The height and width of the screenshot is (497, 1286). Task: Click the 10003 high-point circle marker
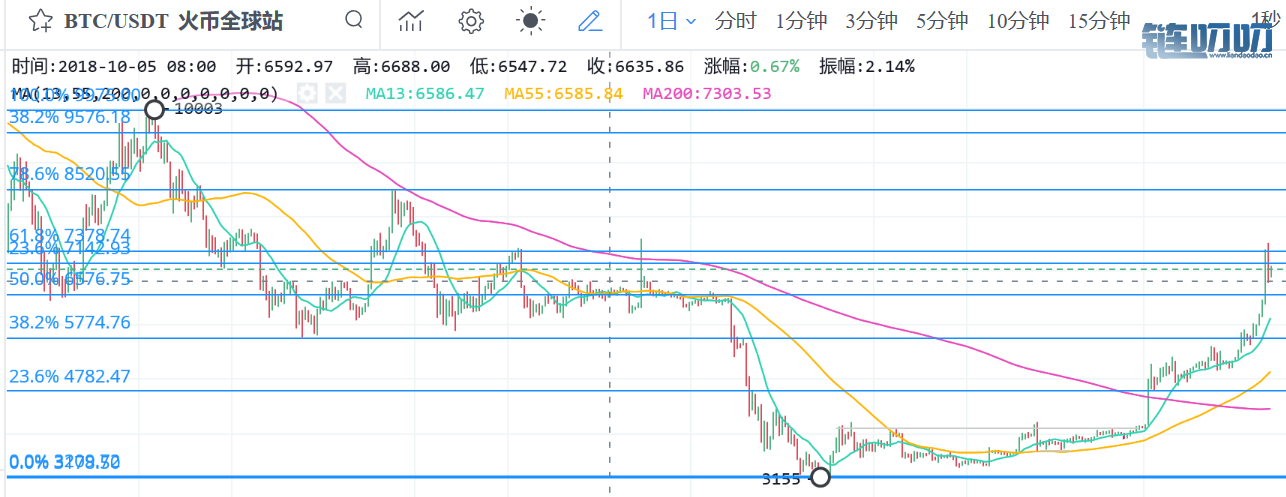click(154, 109)
